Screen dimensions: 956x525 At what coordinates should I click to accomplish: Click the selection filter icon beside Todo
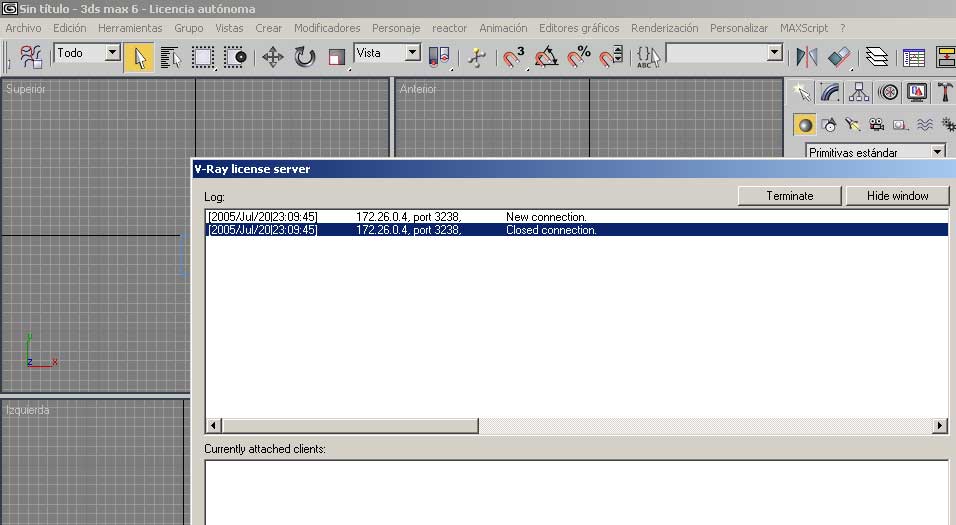coord(31,58)
